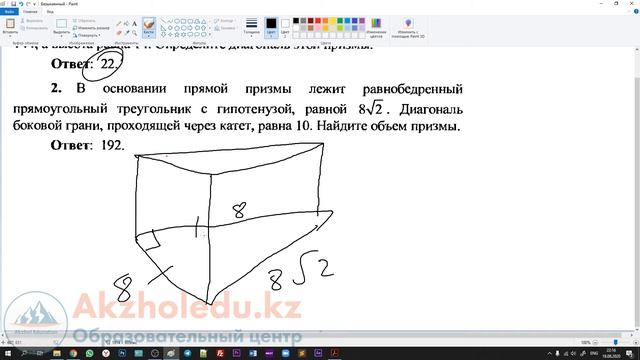This screenshot has height=360, width=640.
Task: Open the File (Файл) menu
Action: [9, 11]
